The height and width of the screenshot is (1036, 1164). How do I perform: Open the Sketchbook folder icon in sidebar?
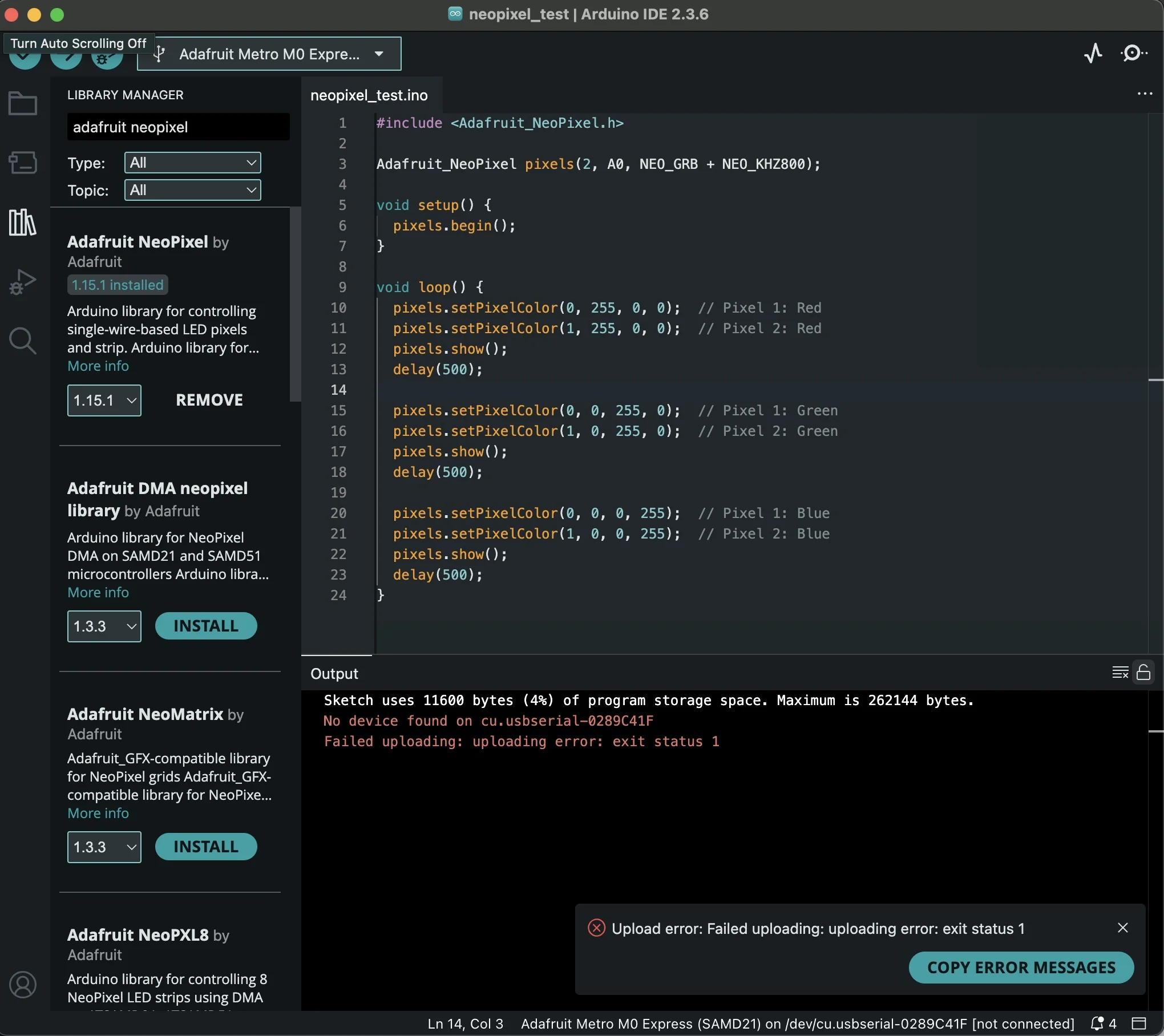click(x=23, y=104)
